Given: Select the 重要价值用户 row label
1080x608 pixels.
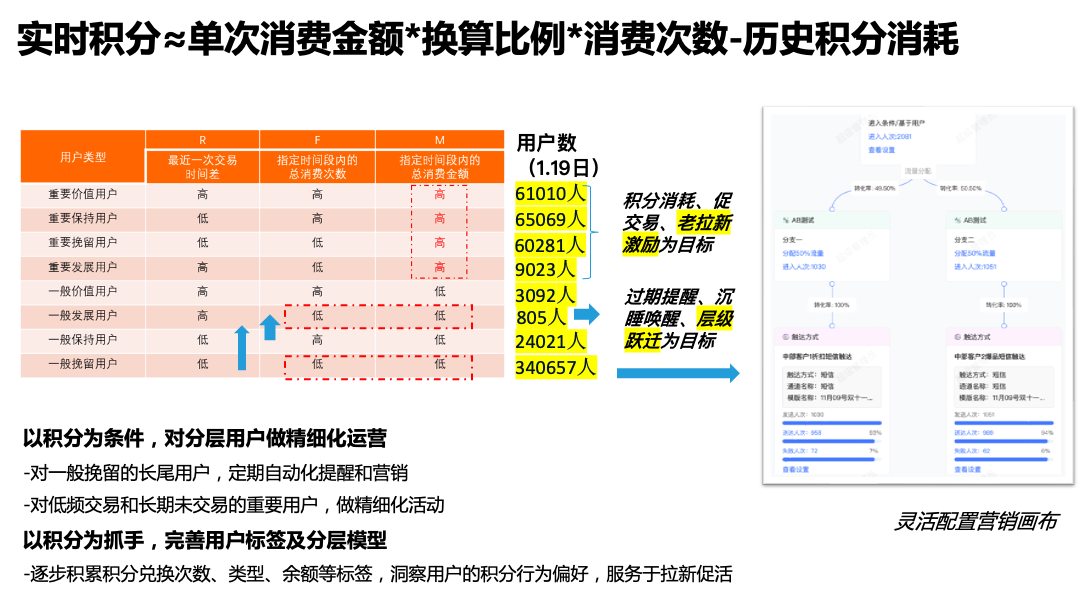Looking at the screenshot, I should pos(83,195).
